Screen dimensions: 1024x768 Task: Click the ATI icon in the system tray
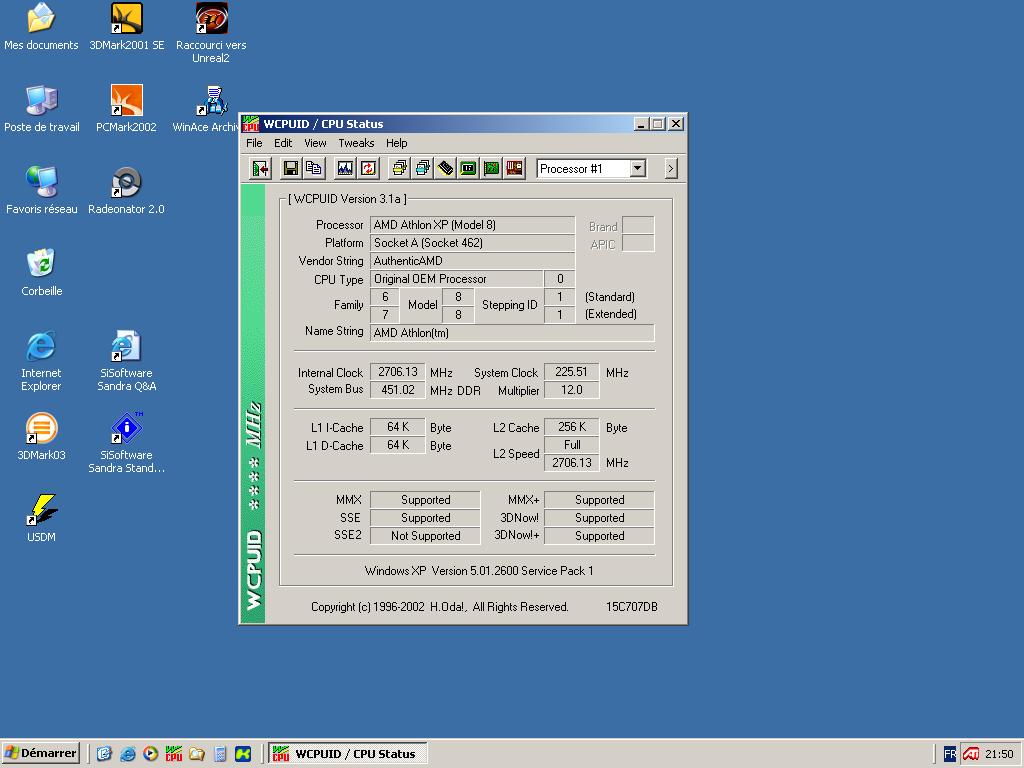[x=970, y=754]
